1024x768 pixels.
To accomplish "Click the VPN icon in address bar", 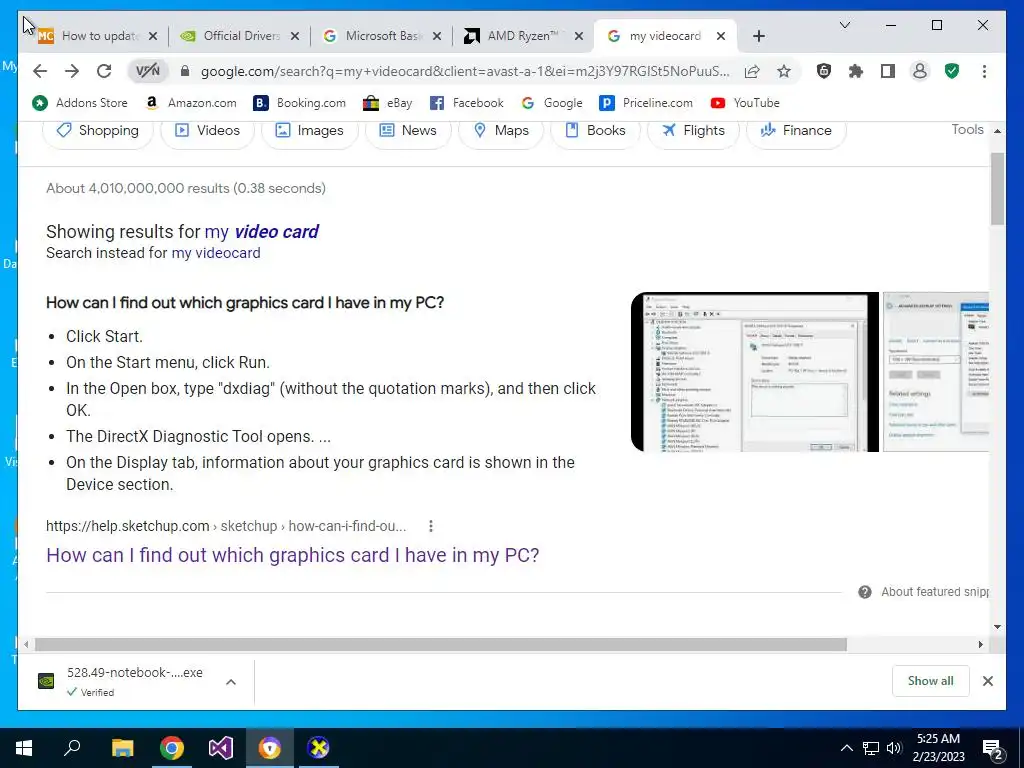I will 148,71.
